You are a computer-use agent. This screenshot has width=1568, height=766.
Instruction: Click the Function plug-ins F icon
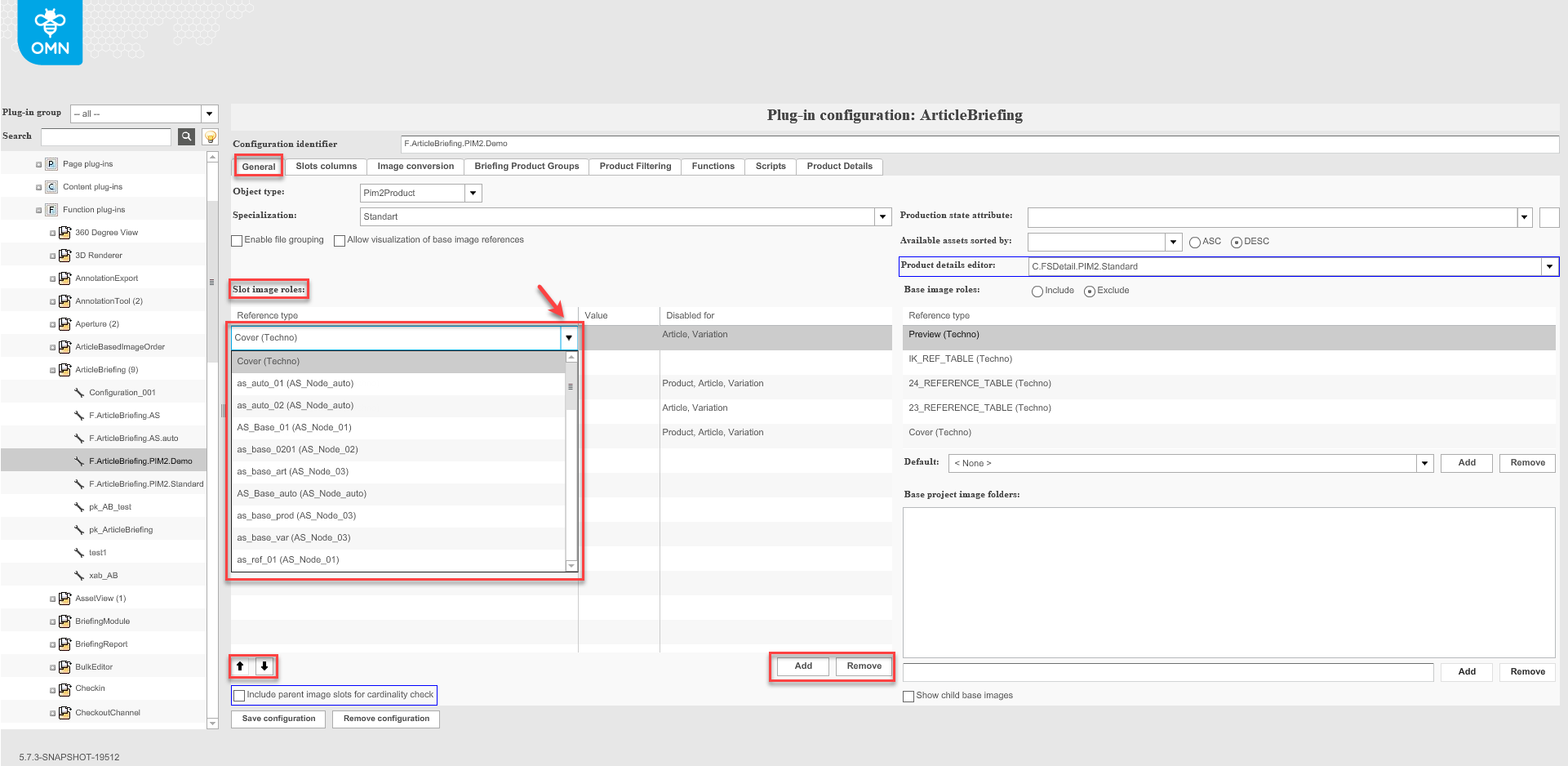[x=51, y=209]
